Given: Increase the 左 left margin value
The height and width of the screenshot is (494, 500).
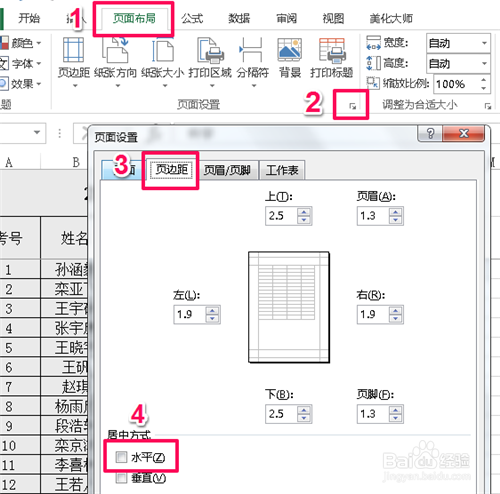Looking at the screenshot, I should point(212,310).
